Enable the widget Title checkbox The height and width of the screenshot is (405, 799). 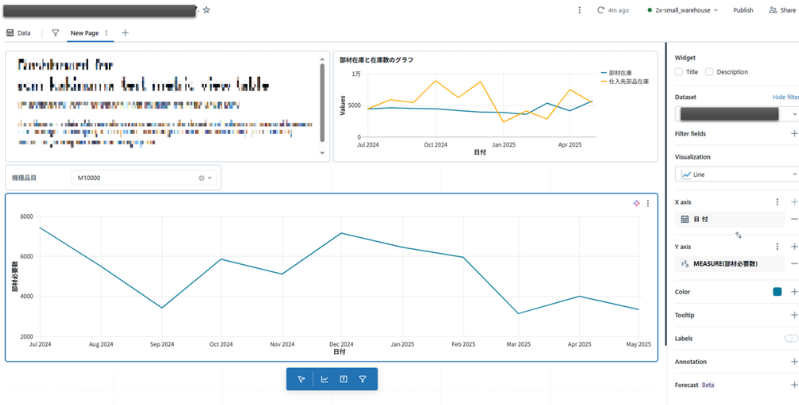679,72
